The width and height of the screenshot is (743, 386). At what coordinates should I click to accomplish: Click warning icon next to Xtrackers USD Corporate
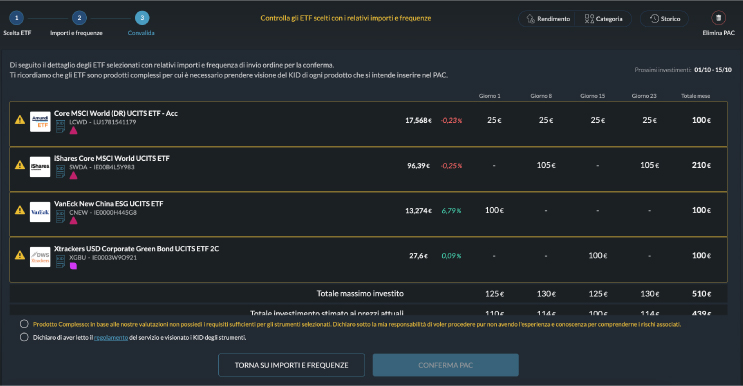[20, 255]
